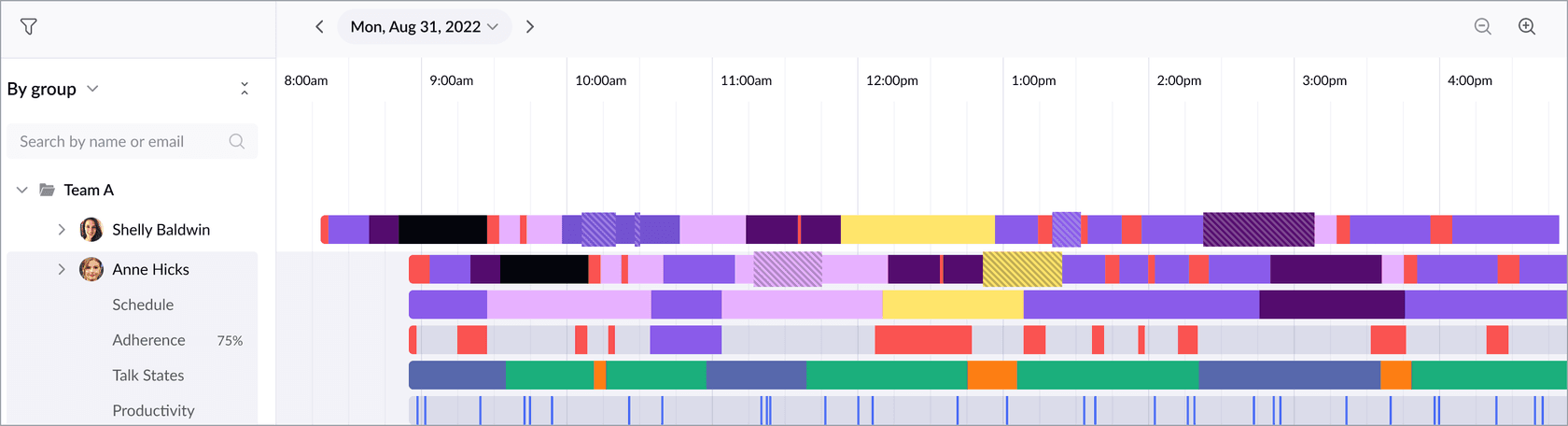Click the 4:00pm time header

(x=1469, y=80)
